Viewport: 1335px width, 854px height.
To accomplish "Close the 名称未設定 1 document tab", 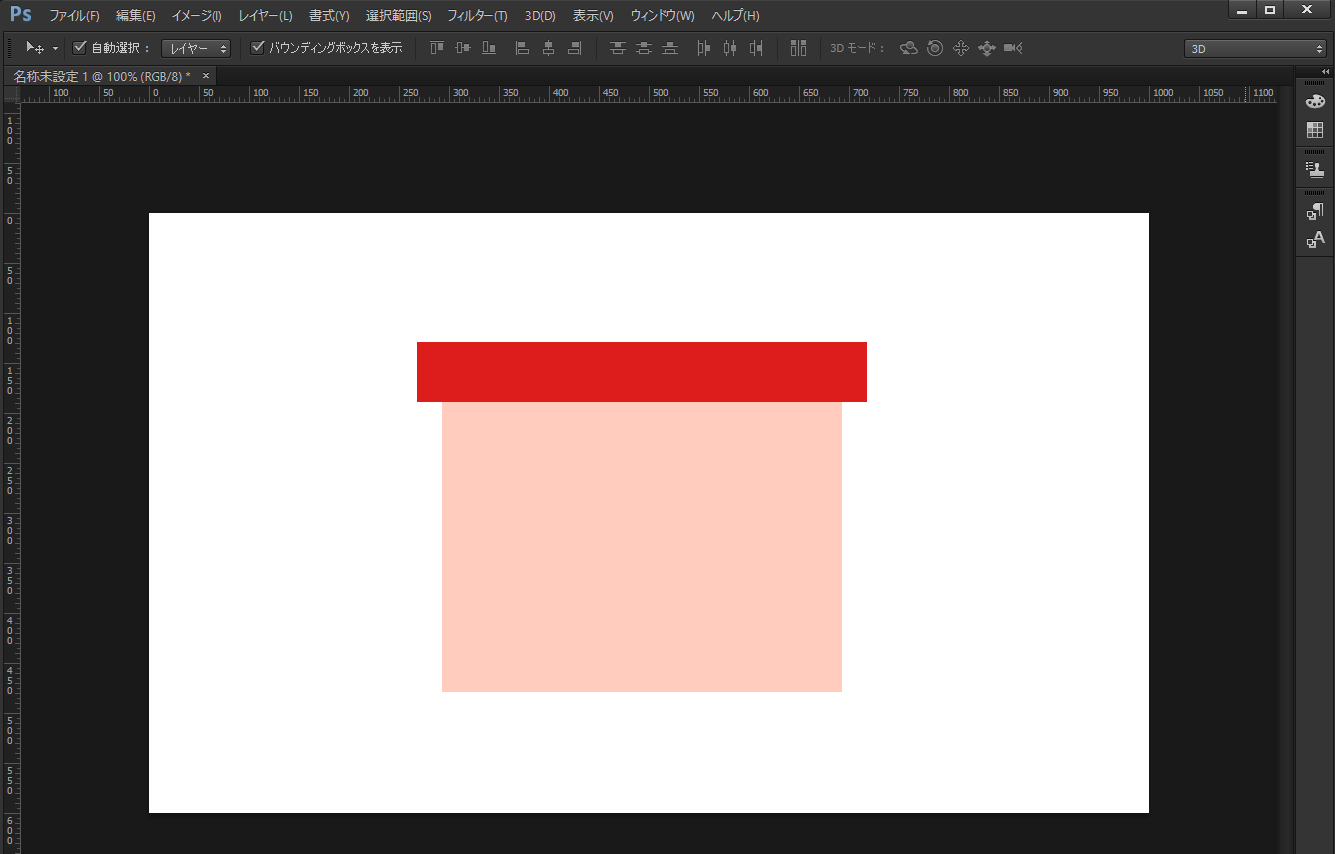I will click(x=206, y=76).
